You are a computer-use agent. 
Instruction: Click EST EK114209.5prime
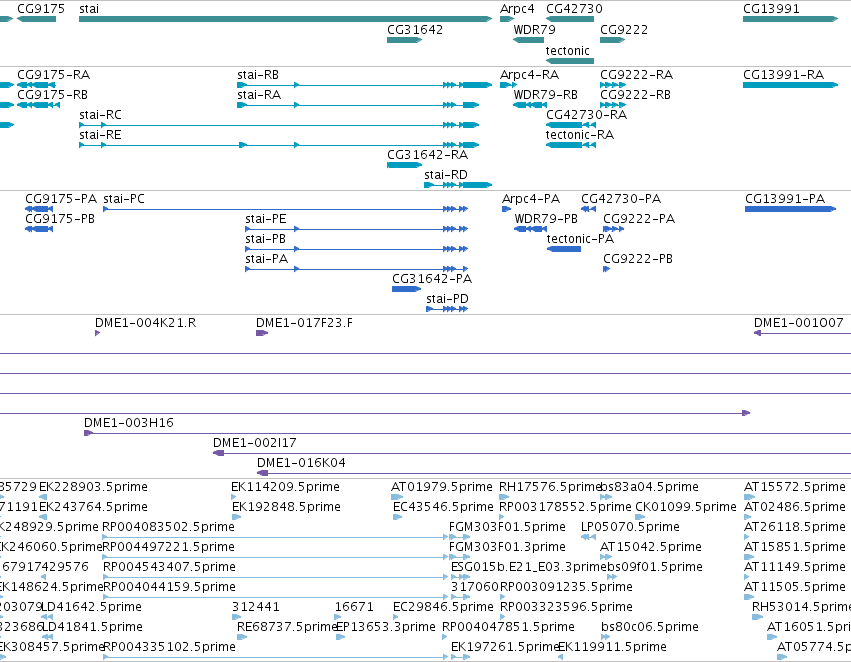pyautogui.click(x=285, y=487)
